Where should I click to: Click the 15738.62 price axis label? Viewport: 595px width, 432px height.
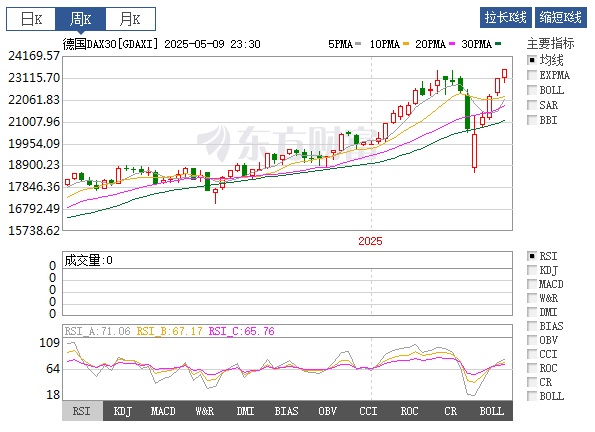[x=34, y=230]
